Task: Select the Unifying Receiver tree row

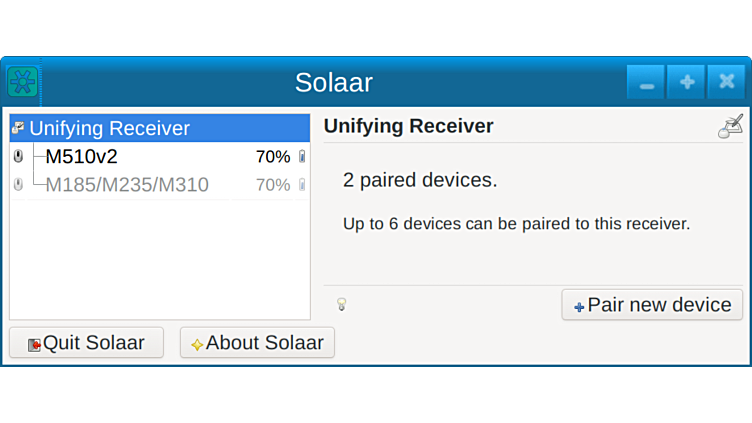Action: [110, 128]
